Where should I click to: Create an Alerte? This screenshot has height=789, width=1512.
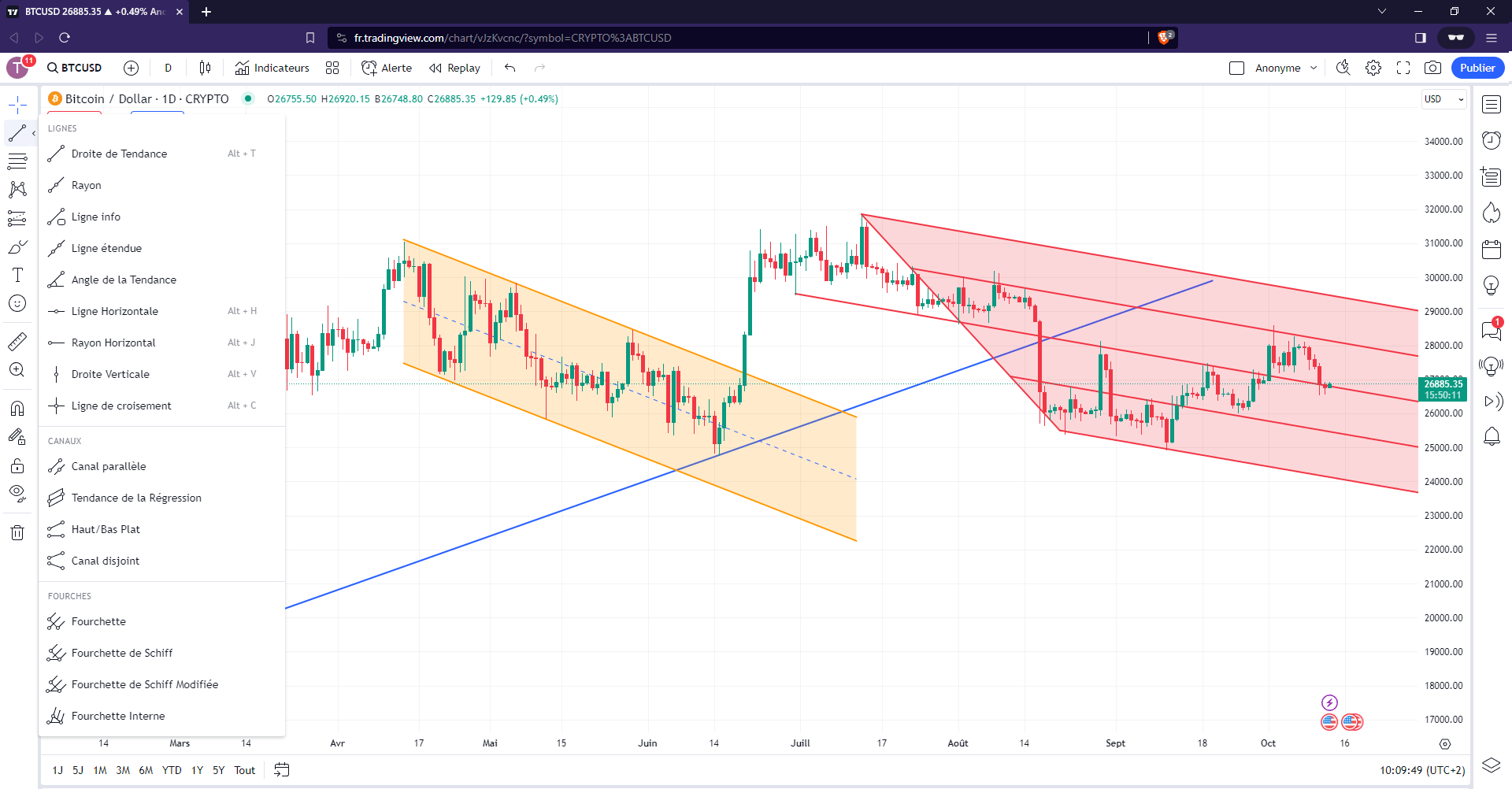point(387,68)
